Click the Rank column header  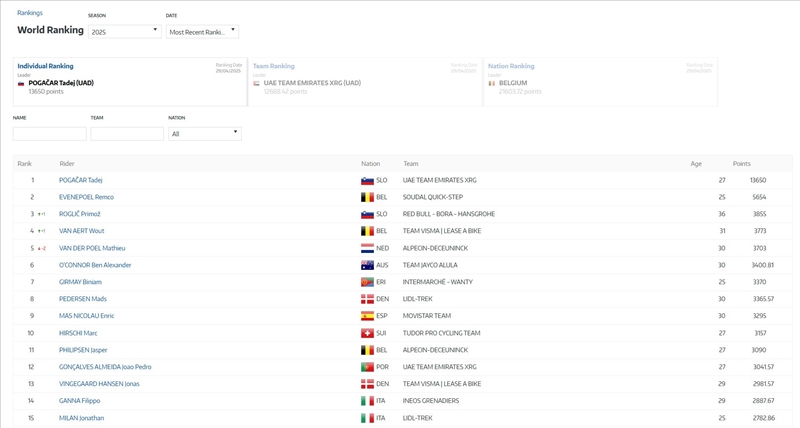tap(24, 164)
